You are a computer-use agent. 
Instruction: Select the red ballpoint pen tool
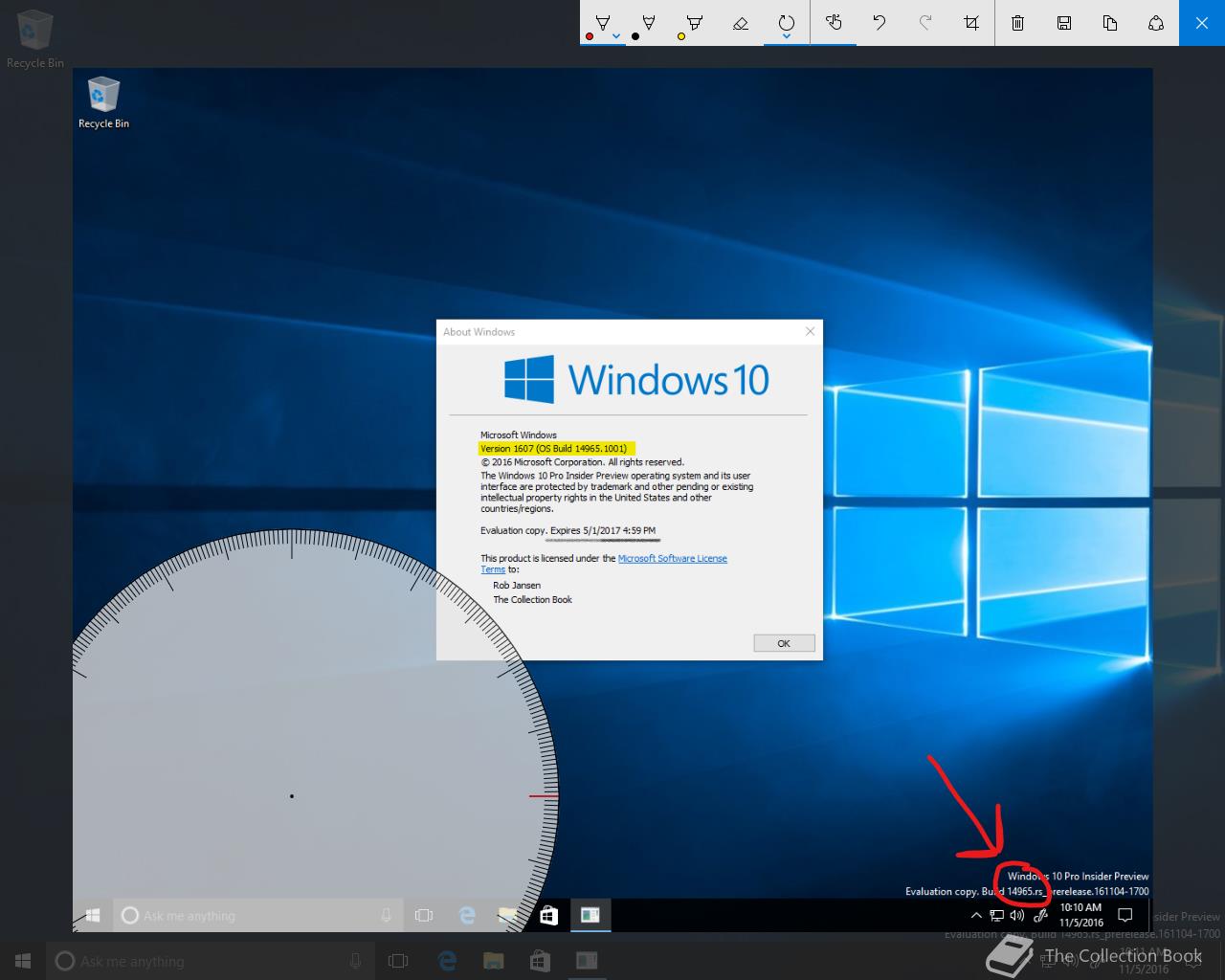click(x=602, y=22)
